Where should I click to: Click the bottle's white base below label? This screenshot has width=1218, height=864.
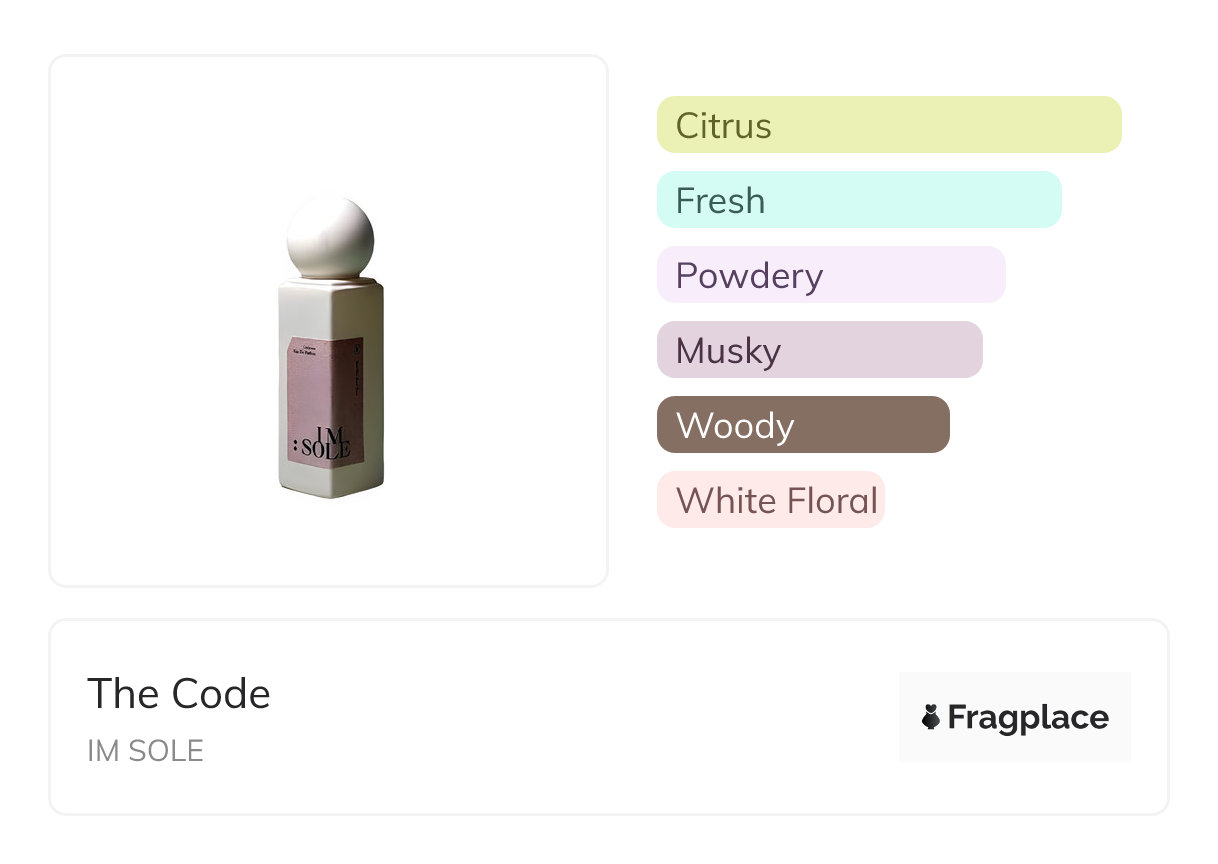coord(330,481)
